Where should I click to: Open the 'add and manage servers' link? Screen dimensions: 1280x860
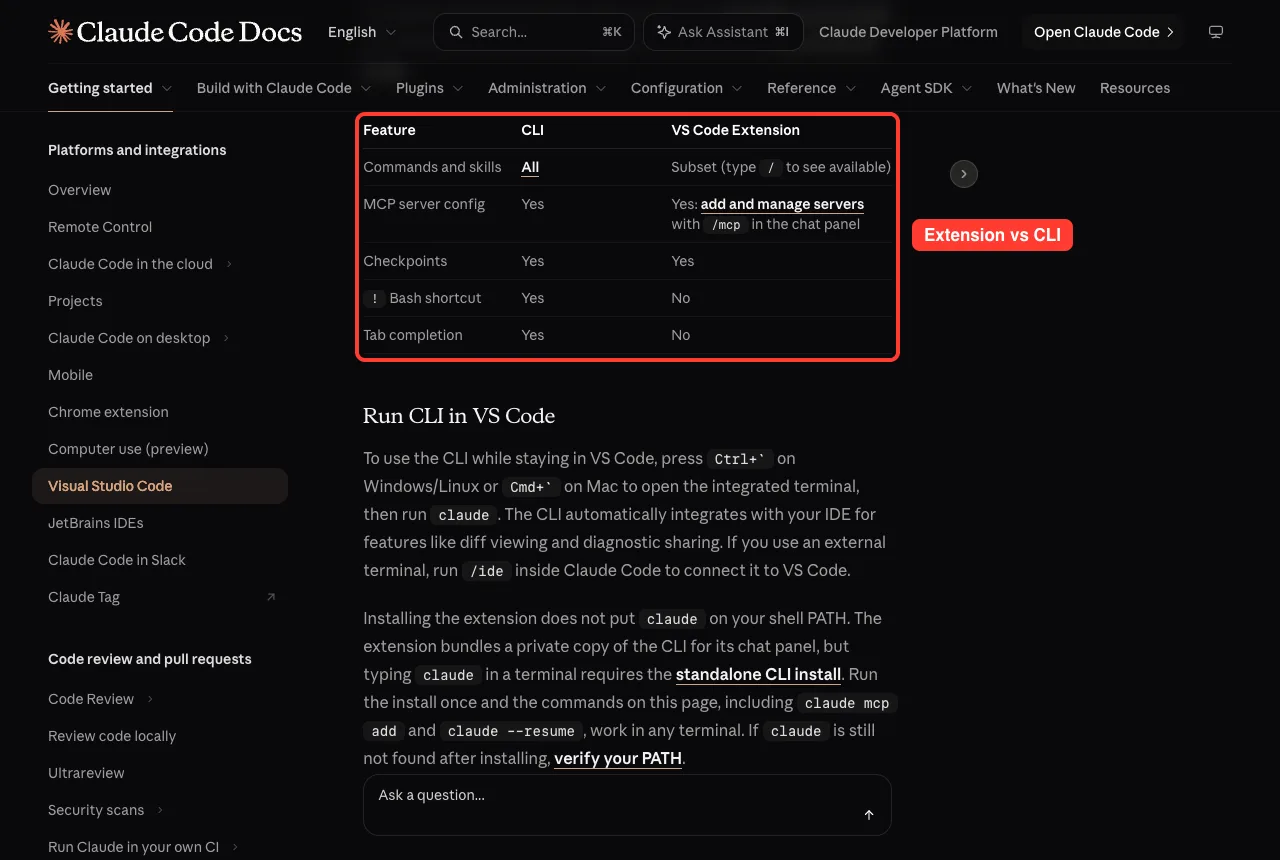[x=782, y=204]
